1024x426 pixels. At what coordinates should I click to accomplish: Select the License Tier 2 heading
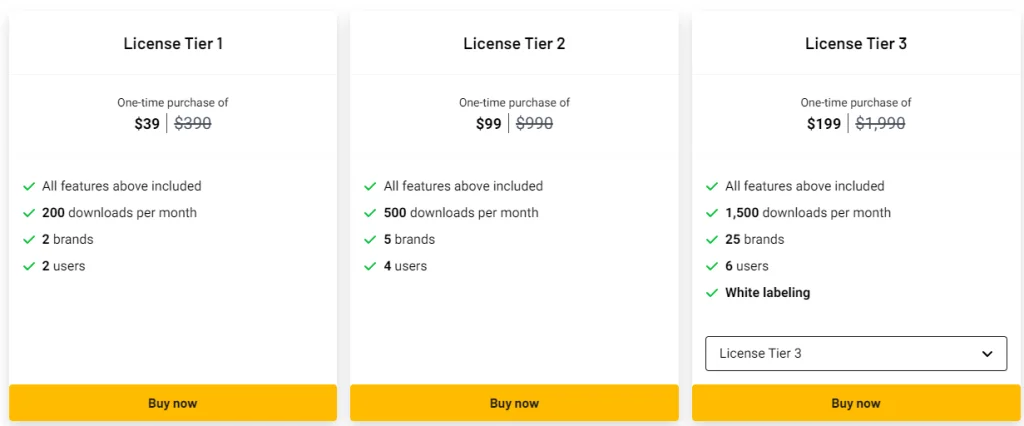(x=514, y=44)
